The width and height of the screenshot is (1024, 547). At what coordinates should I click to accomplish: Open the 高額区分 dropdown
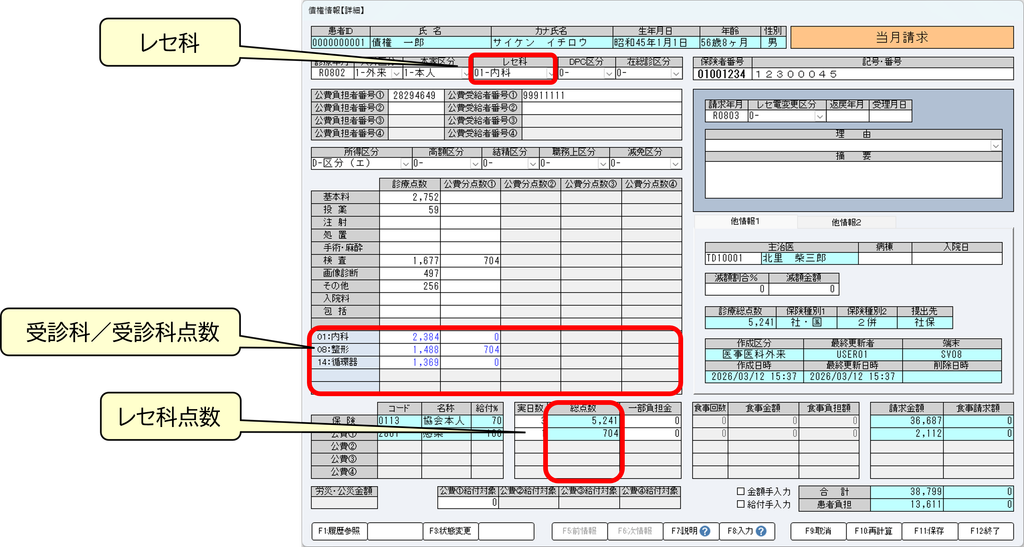point(477,164)
